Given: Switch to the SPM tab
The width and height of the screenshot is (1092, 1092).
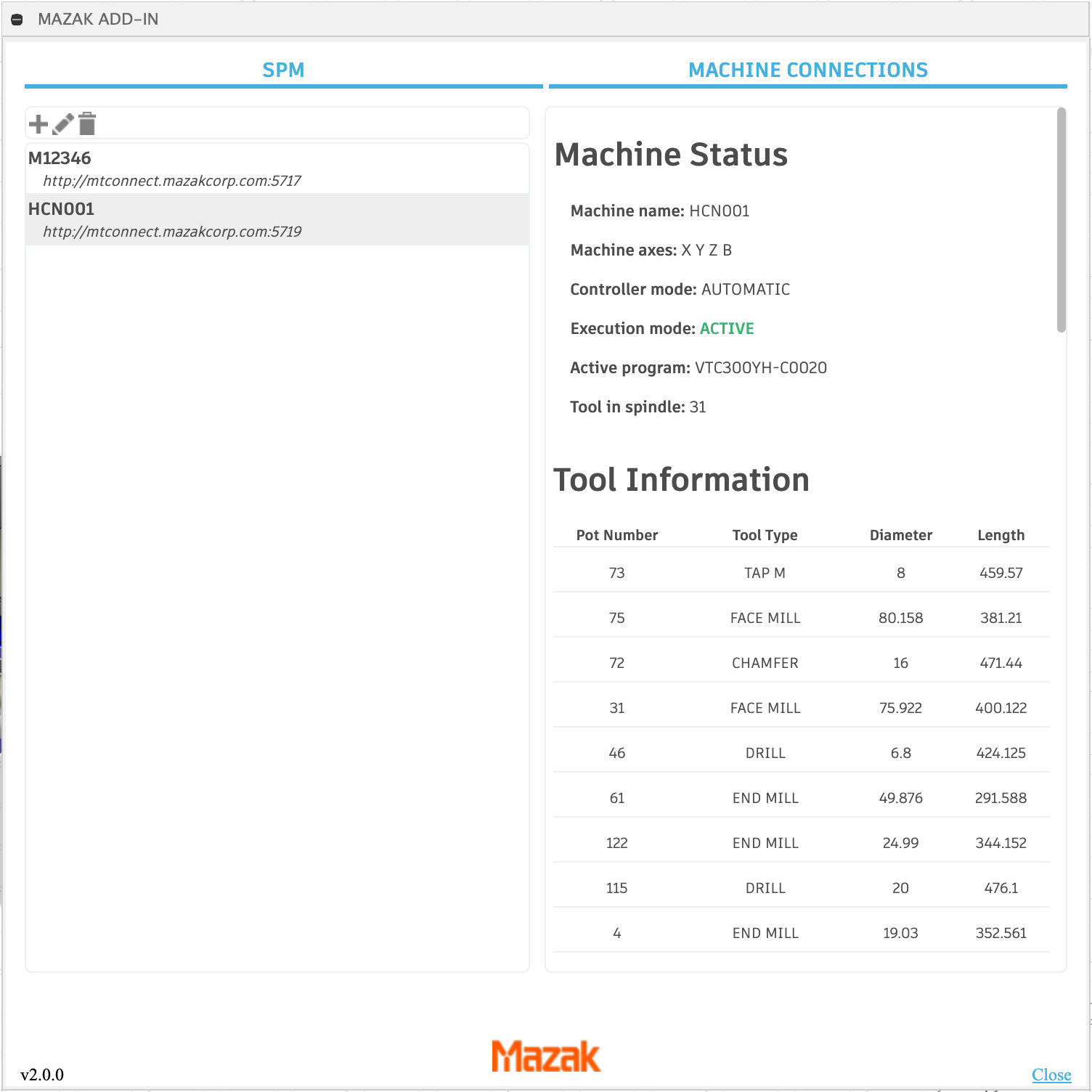Looking at the screenshot, I should click(283, 70).
